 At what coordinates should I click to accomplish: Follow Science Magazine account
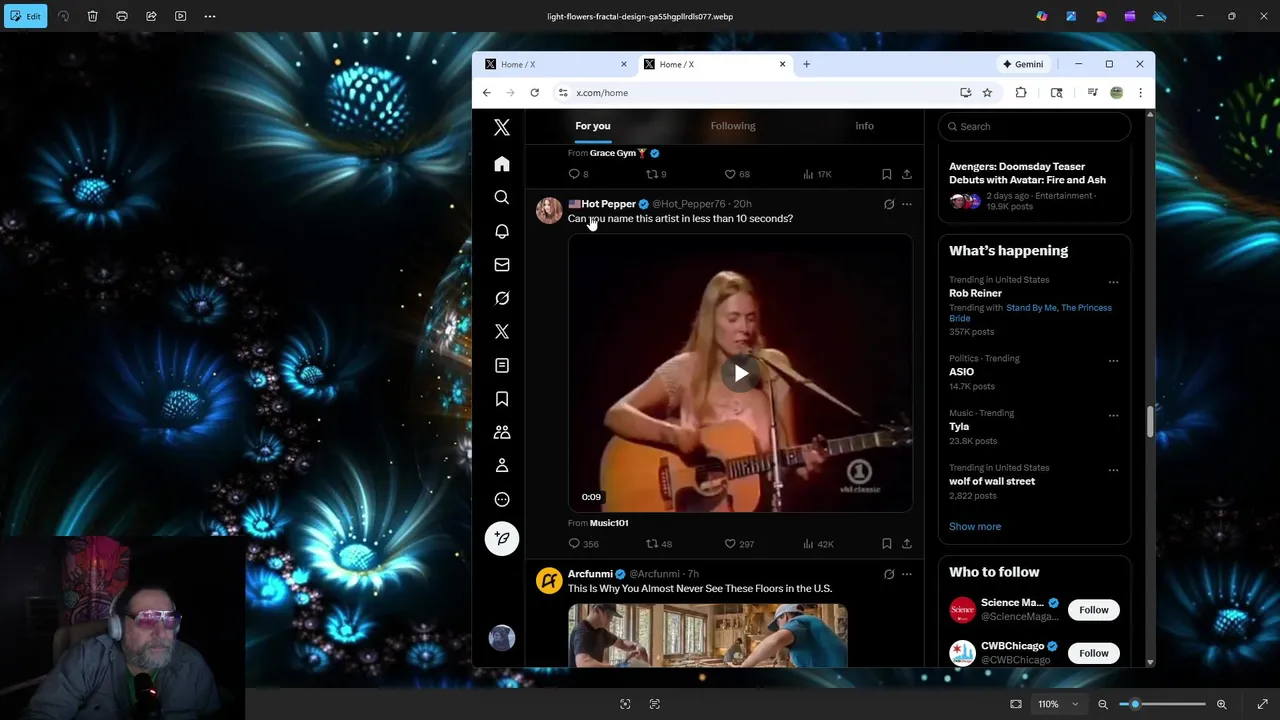[x=1093, y=610]
